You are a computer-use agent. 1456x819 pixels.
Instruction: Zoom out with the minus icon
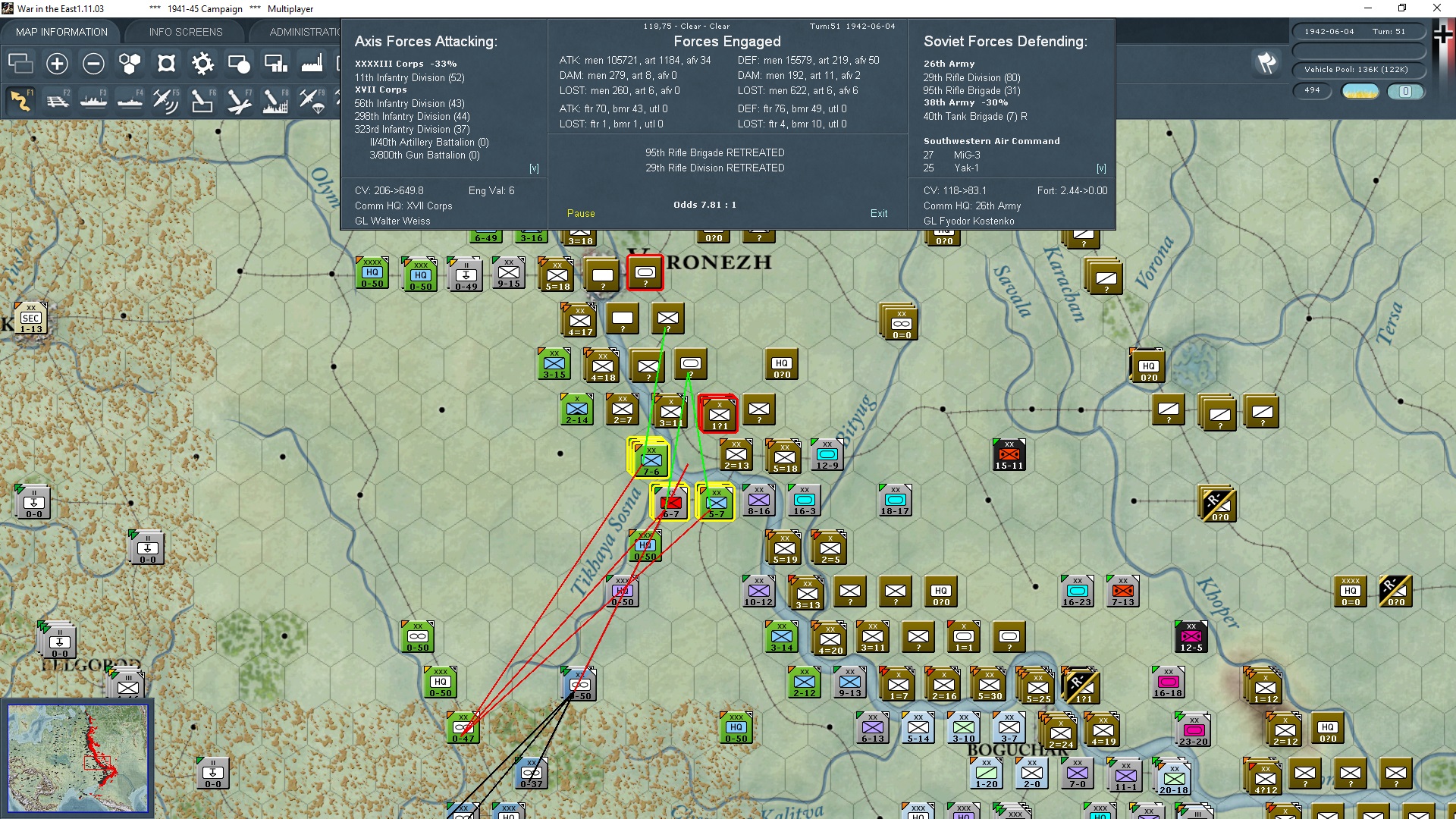93,64
